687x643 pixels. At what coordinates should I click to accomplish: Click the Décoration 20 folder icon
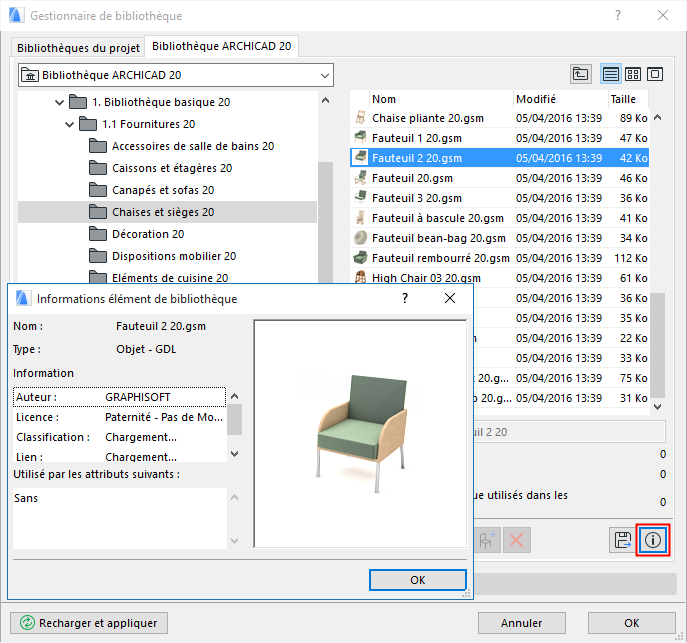98,234
